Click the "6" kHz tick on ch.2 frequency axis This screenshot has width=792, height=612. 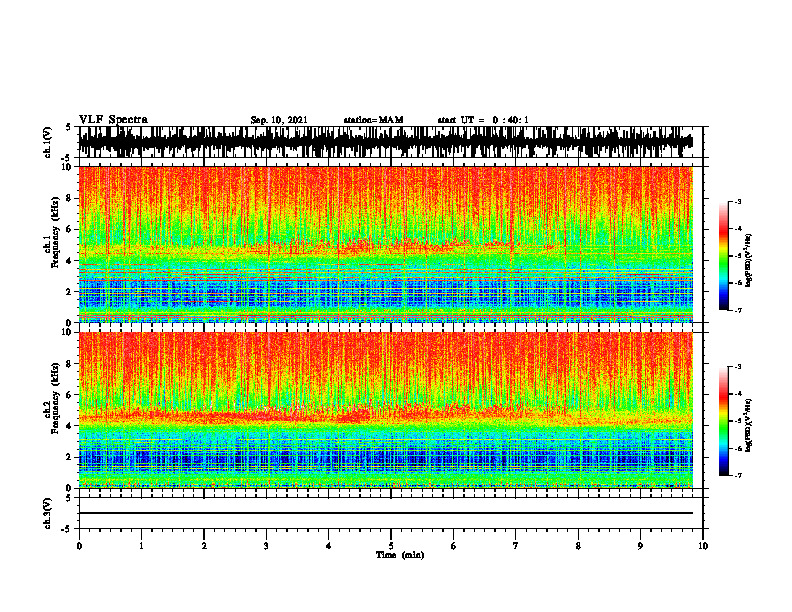[70, 395]
